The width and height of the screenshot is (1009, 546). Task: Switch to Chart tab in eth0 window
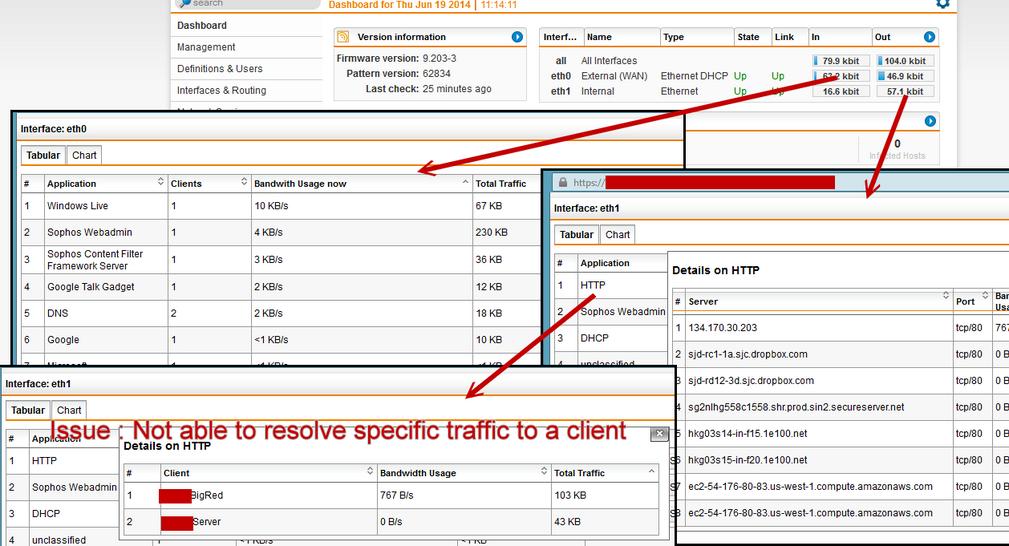pyautogui.click(x=84, y=155)
